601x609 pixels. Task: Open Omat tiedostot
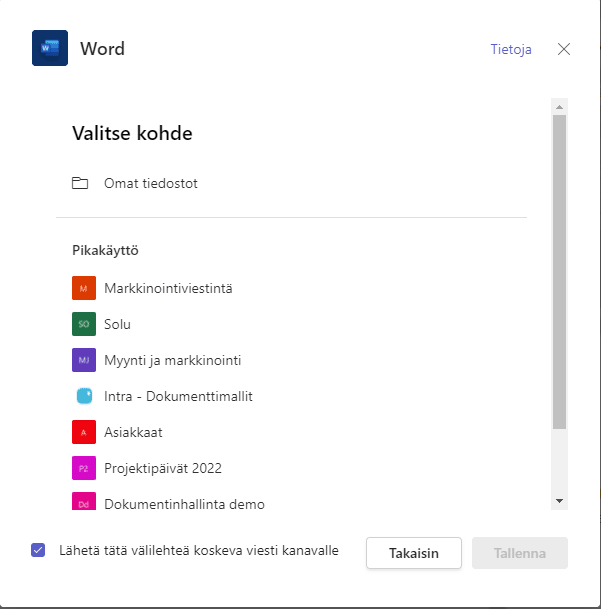pos(150,183)
